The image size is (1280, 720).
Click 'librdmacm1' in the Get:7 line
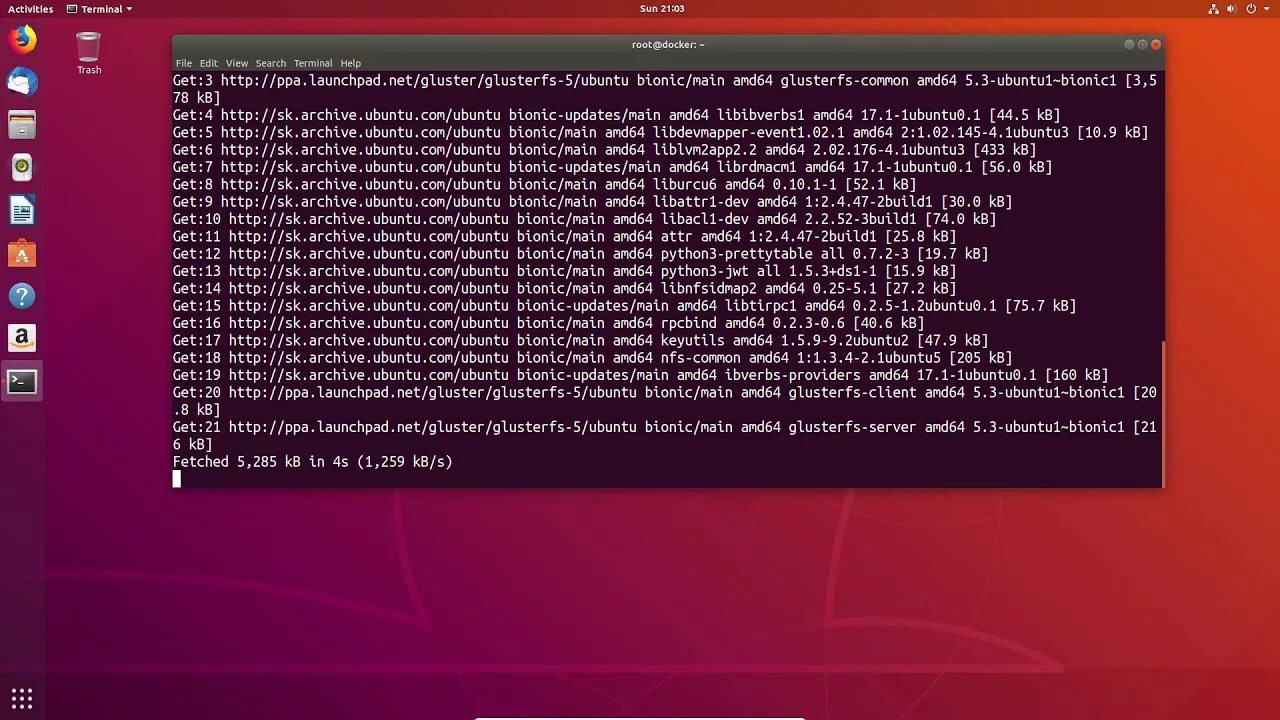(x=756, y=167)
